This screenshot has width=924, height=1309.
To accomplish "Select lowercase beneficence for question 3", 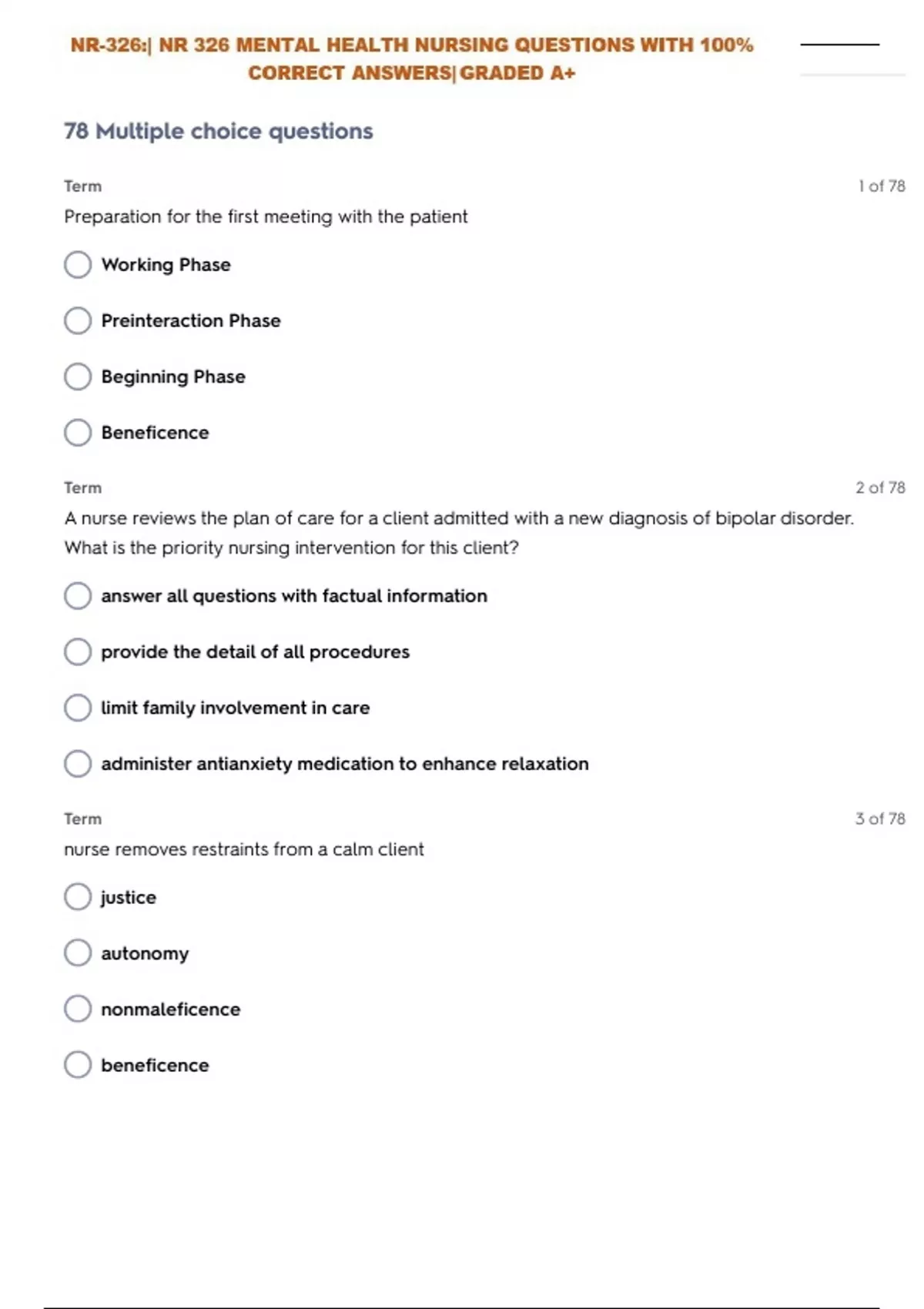I will 78,1065.
